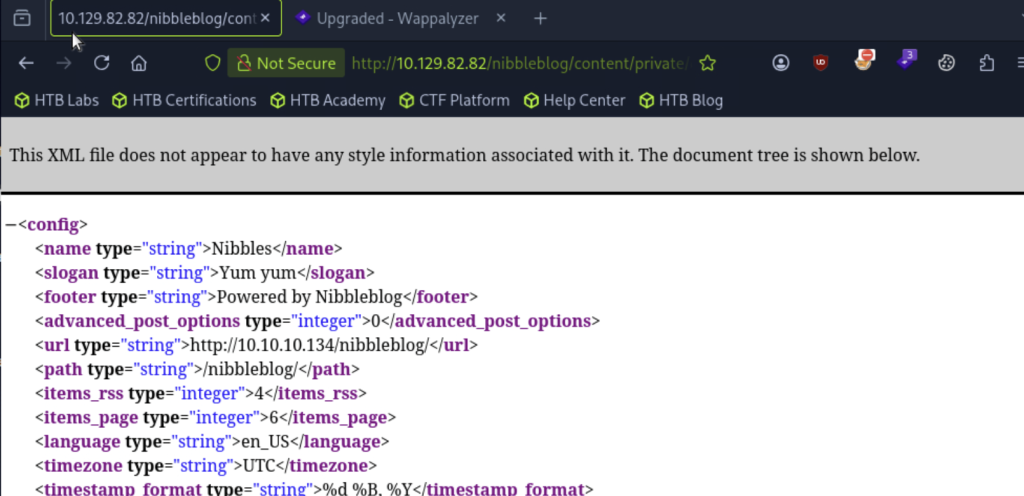Open HTB Academy bookmark
The width and height of the screenshot is (1024, 496).
click(x=327, y=101)
